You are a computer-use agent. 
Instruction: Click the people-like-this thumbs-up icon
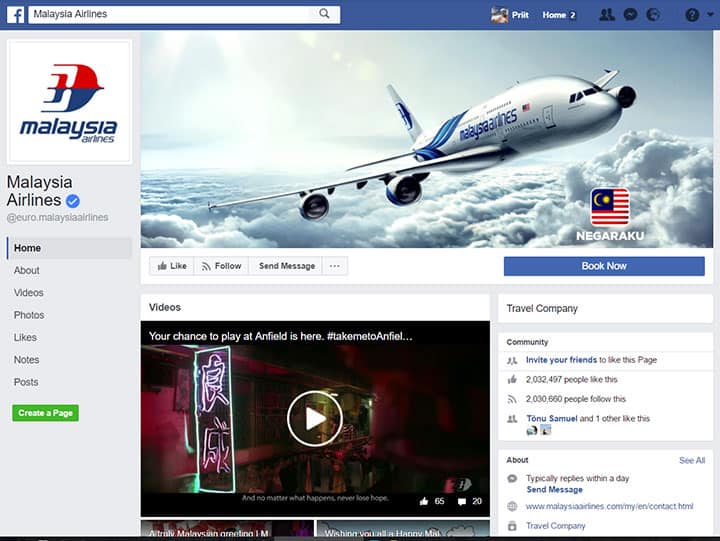click(x=512, y=379)
